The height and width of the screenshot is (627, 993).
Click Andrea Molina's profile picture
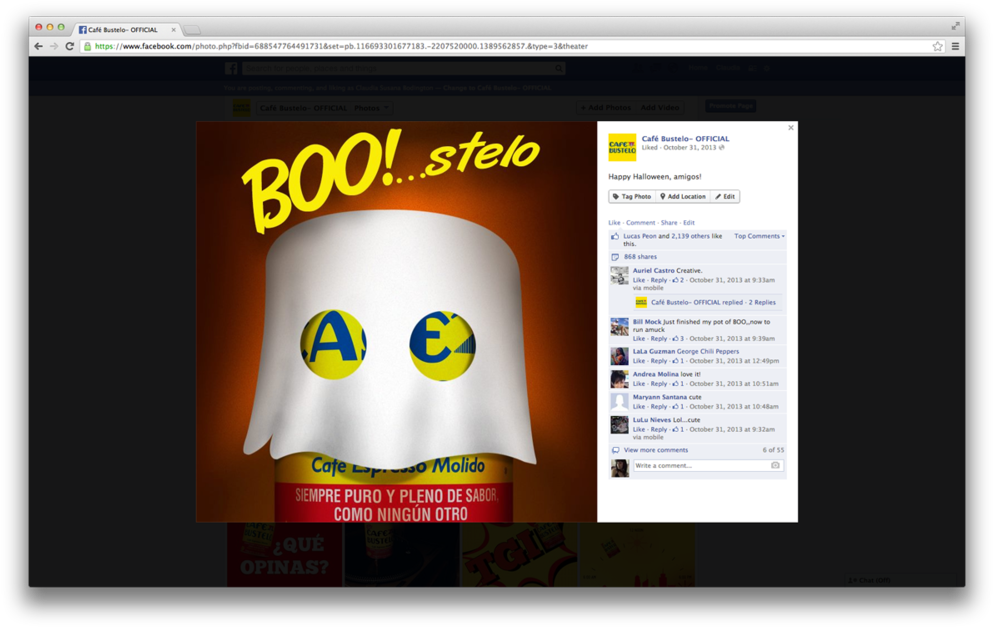[x=619, y=379]
